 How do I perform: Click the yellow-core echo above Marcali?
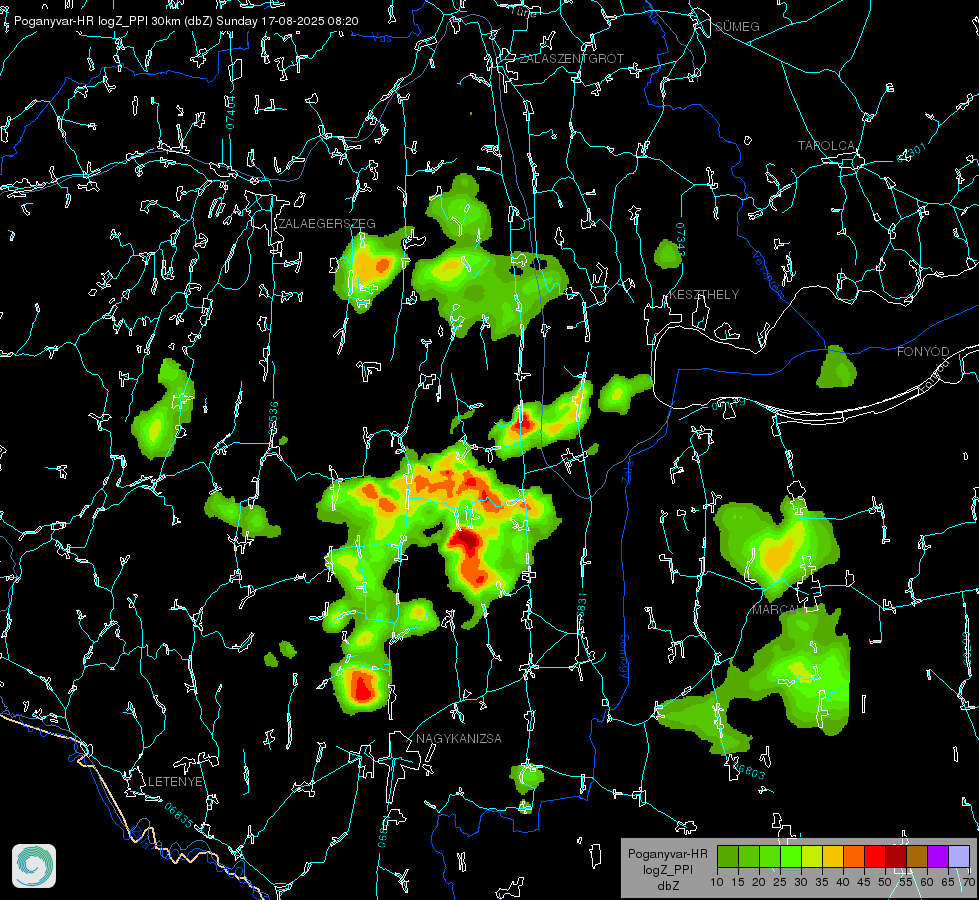(x=778, y=550)
